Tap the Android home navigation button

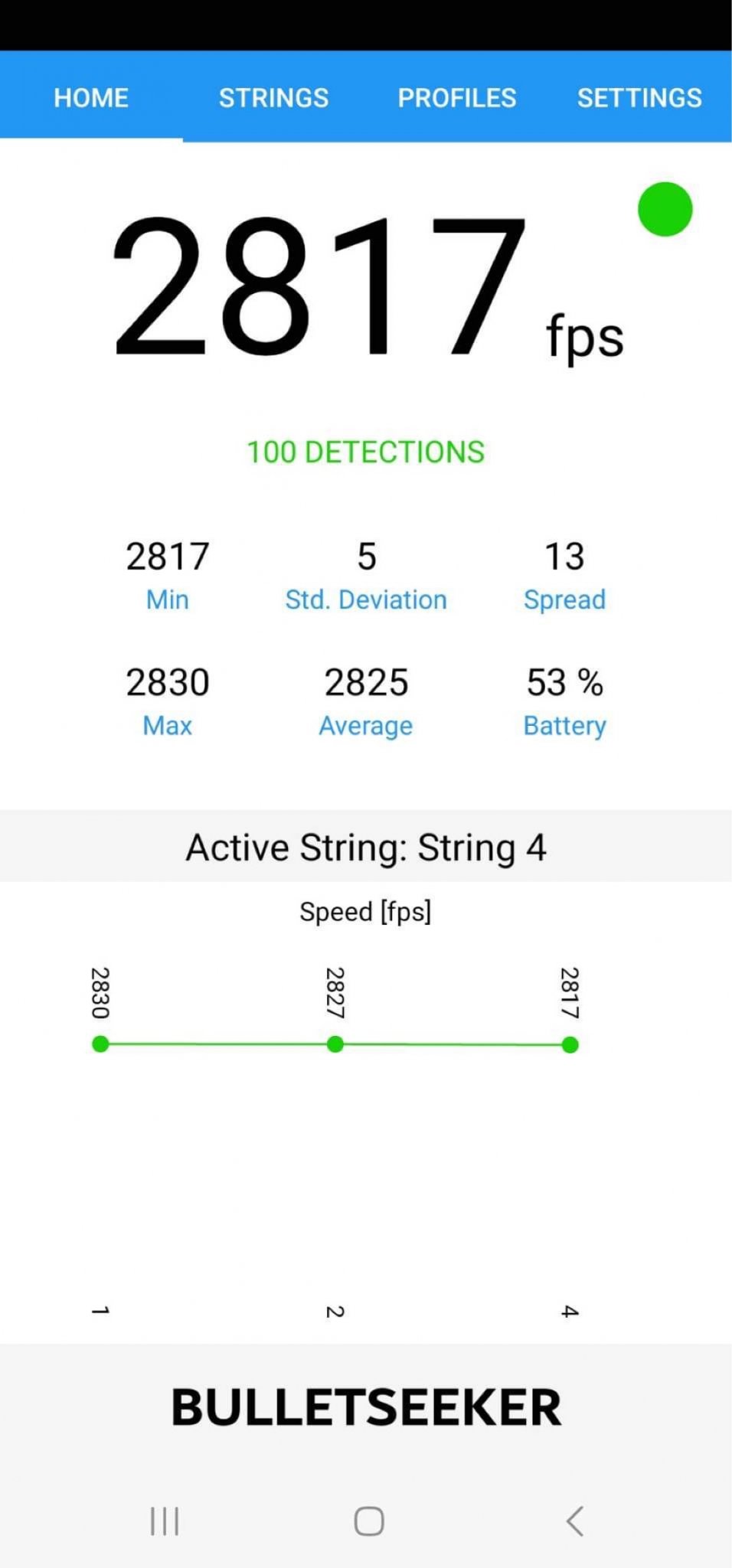coord(369,1521)
